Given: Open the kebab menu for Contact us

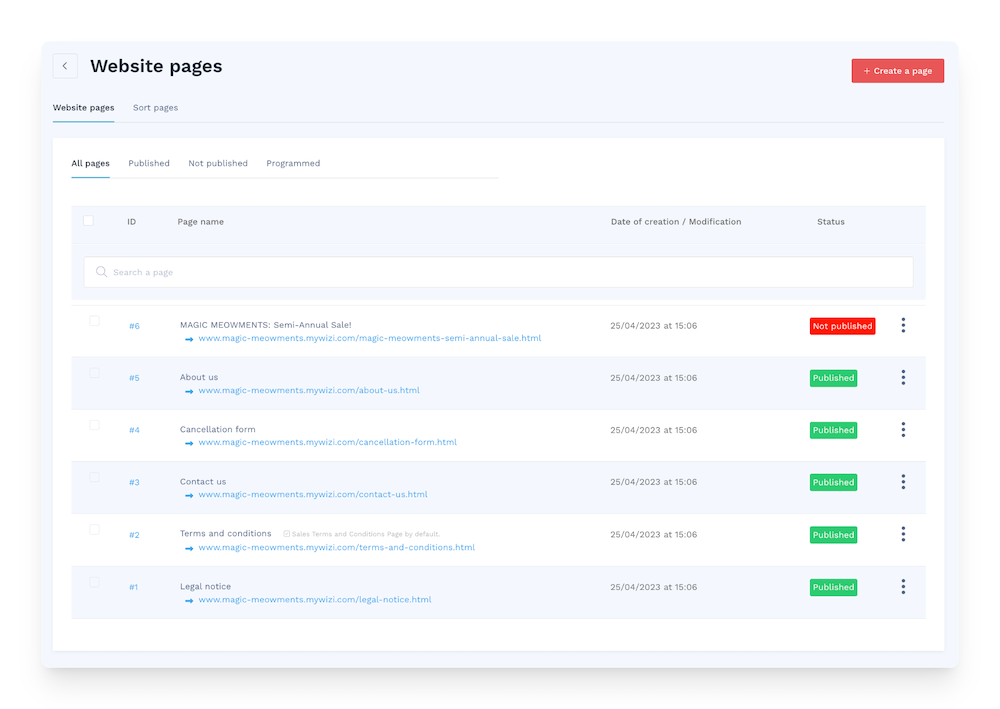Looking at the screenshot, I should coord(903,482).
